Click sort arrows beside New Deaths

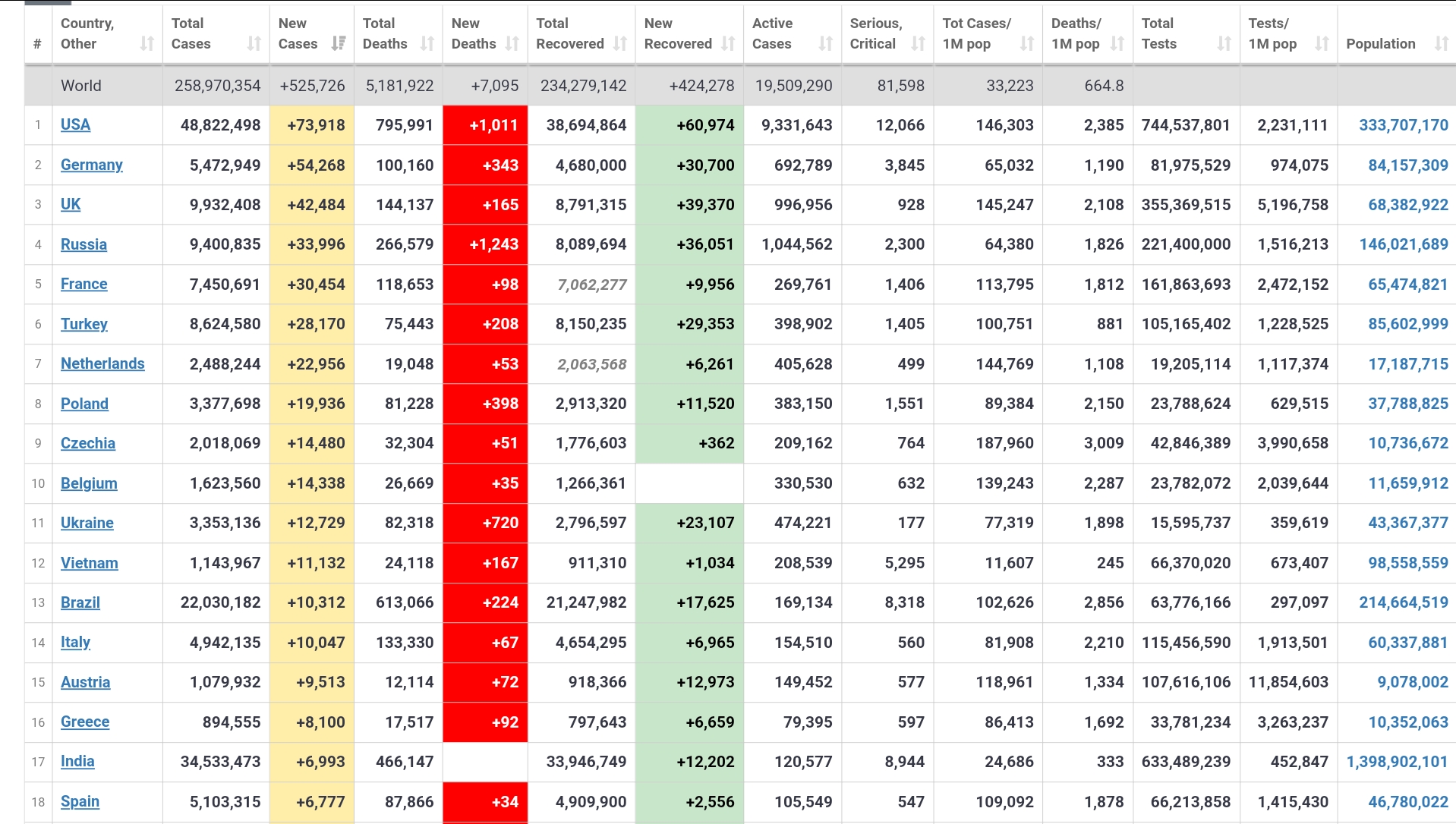(x=512, y=44)
